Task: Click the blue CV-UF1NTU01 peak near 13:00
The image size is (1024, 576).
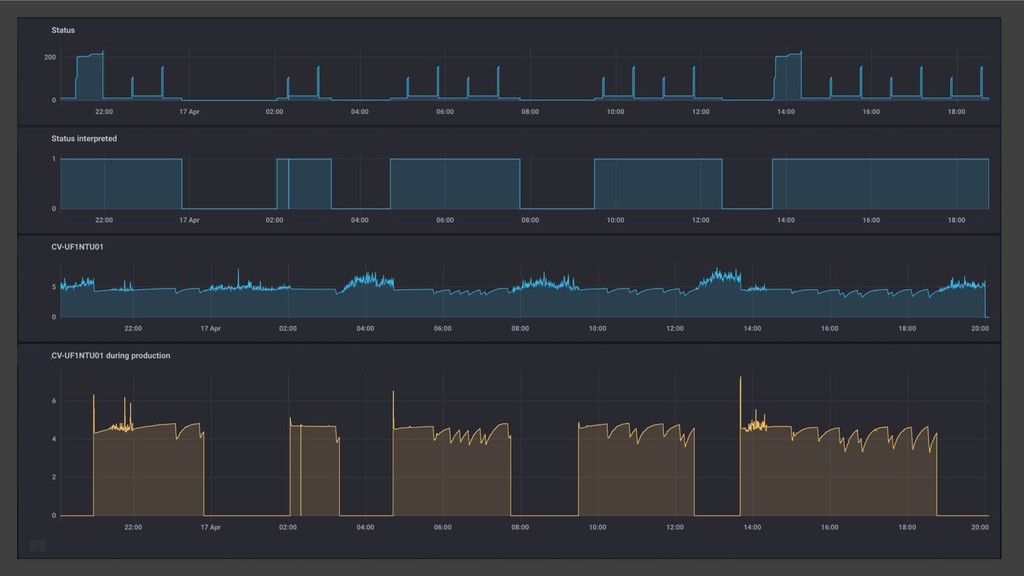Action: coord(720,278)
